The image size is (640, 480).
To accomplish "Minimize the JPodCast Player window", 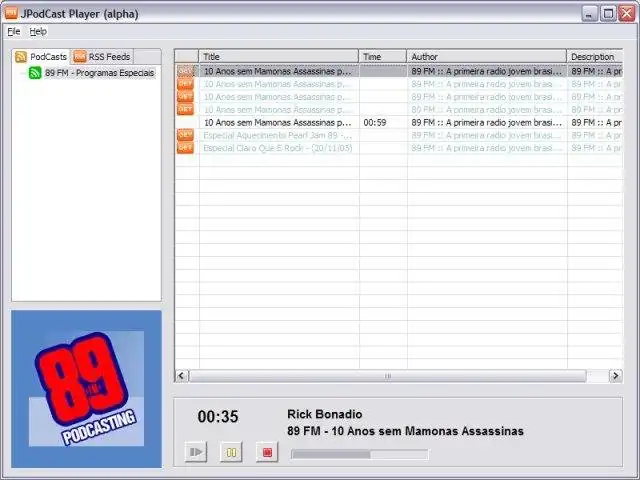I will (x=589, y=14).
